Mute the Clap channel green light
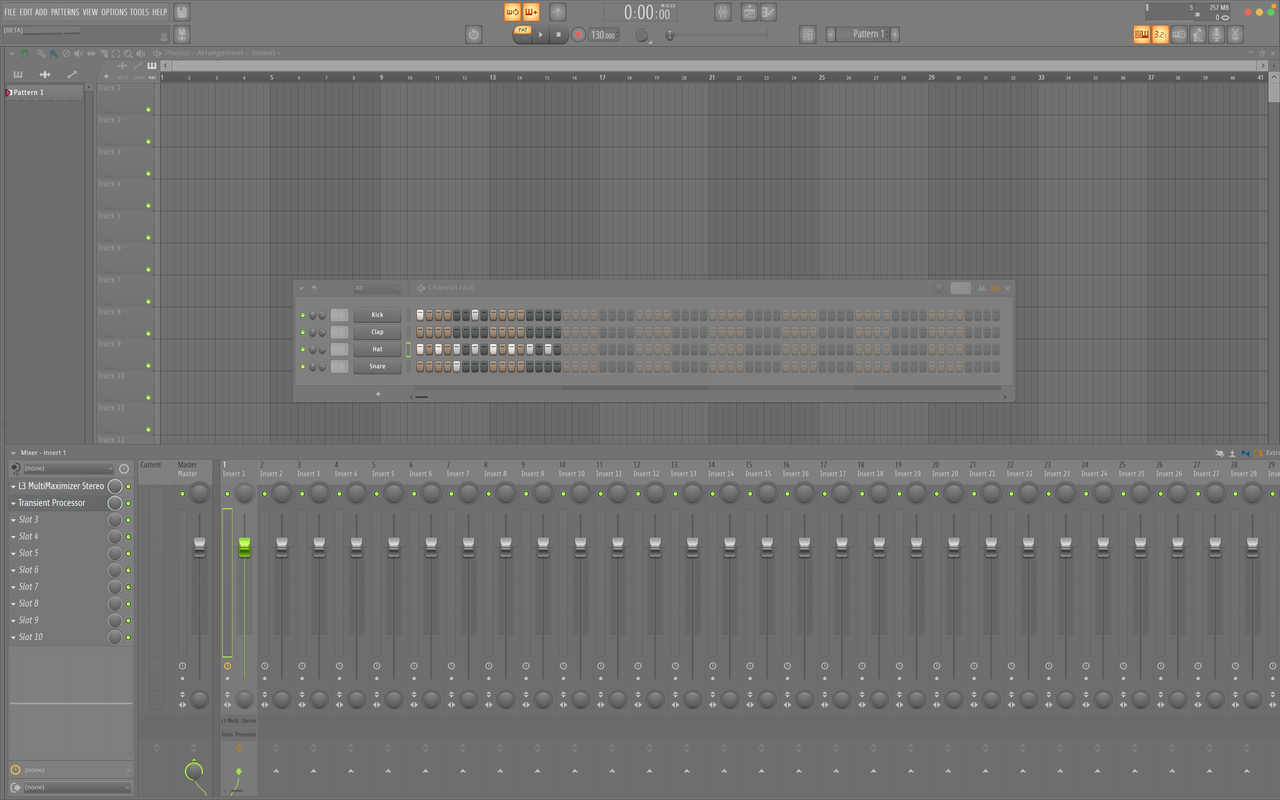This screenshot has width=1280, height=800. pyautogui.click(x=303, y=332)
